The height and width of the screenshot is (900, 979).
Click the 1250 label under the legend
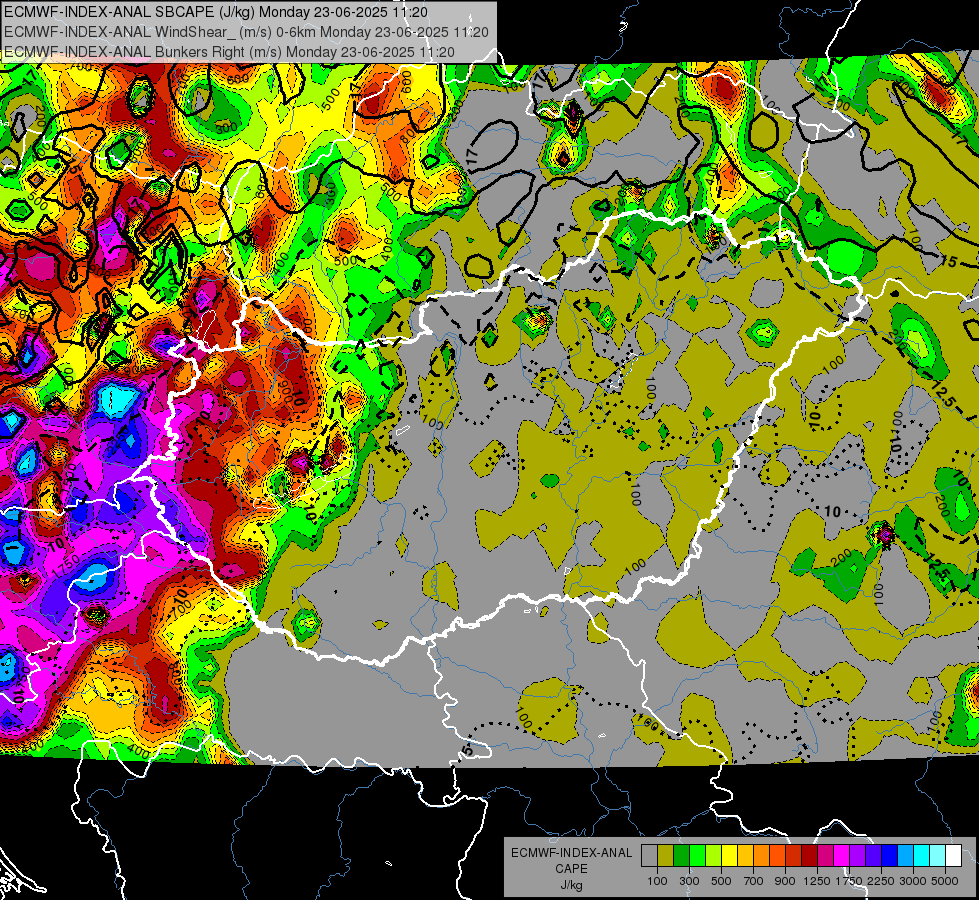817,881
